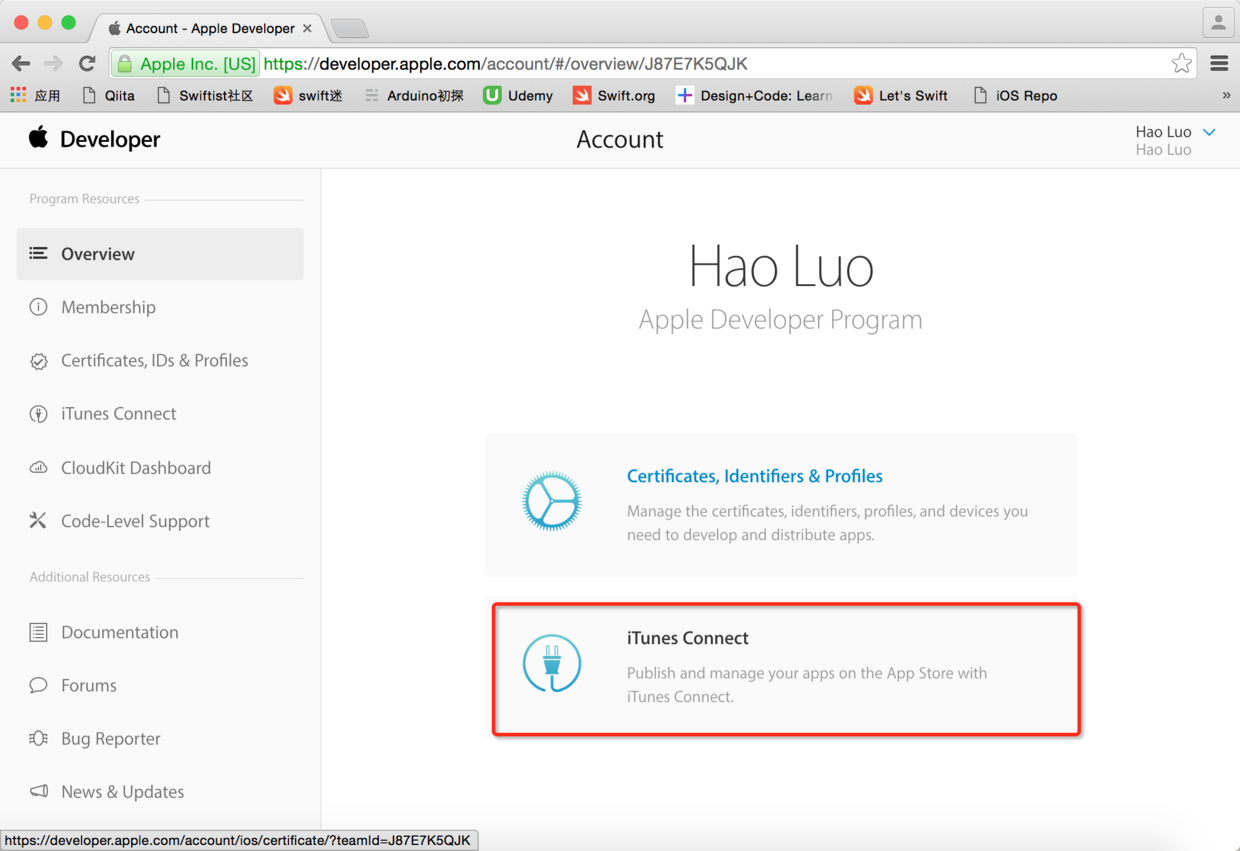Reload the page with refresh icon
The image size is (1240, 851).
click(87, 64)
